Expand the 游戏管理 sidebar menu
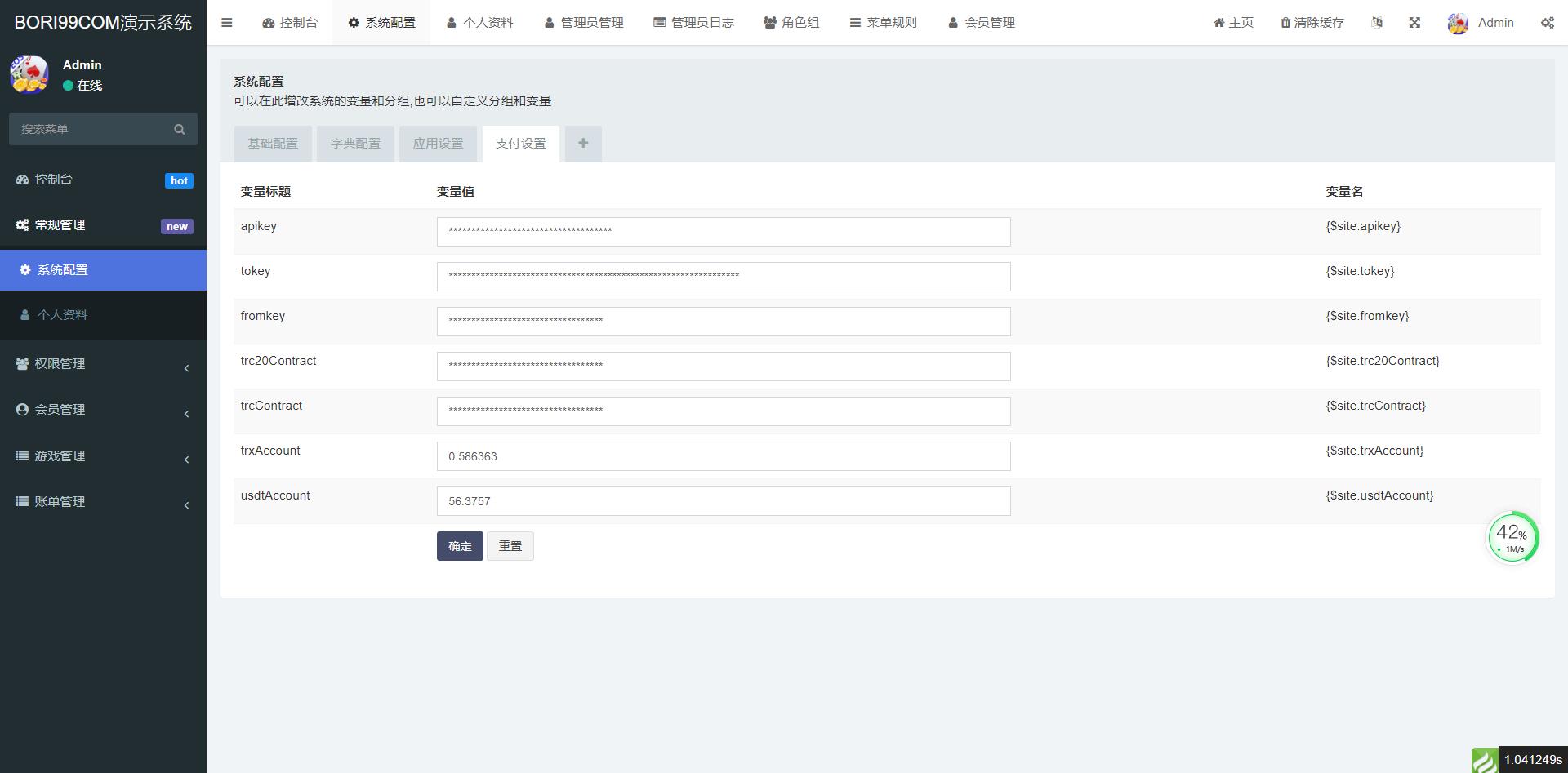This screenshot has width=1568, height=773. coord(103,455)
